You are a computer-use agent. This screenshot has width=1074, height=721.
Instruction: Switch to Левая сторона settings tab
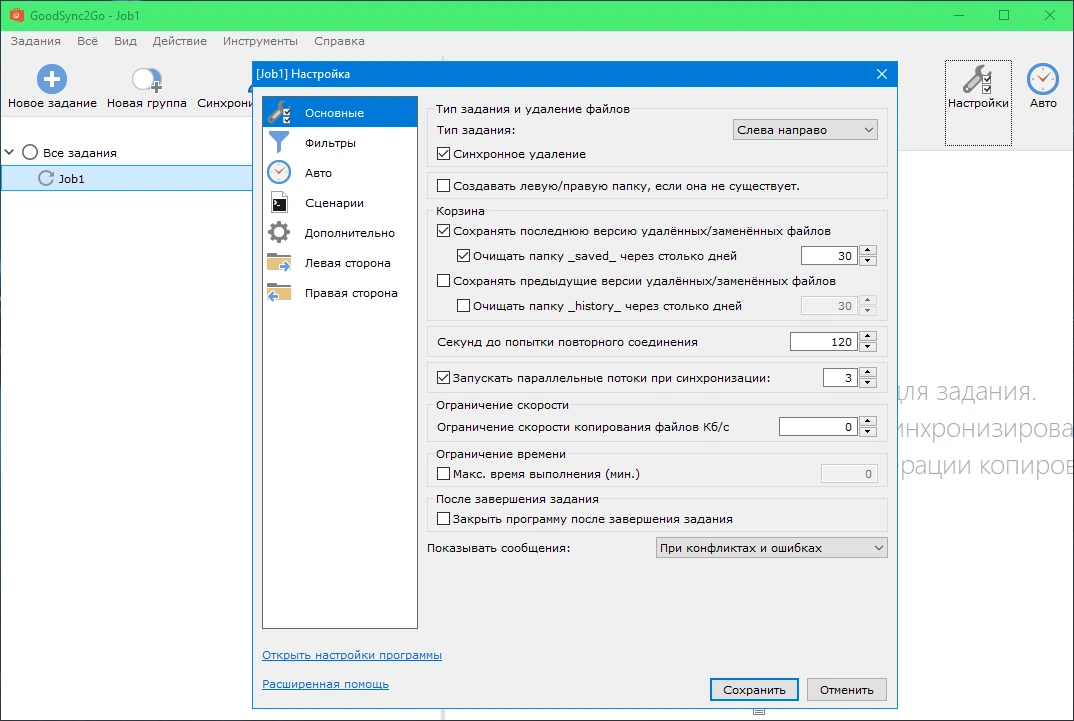[x=340, y=263]
